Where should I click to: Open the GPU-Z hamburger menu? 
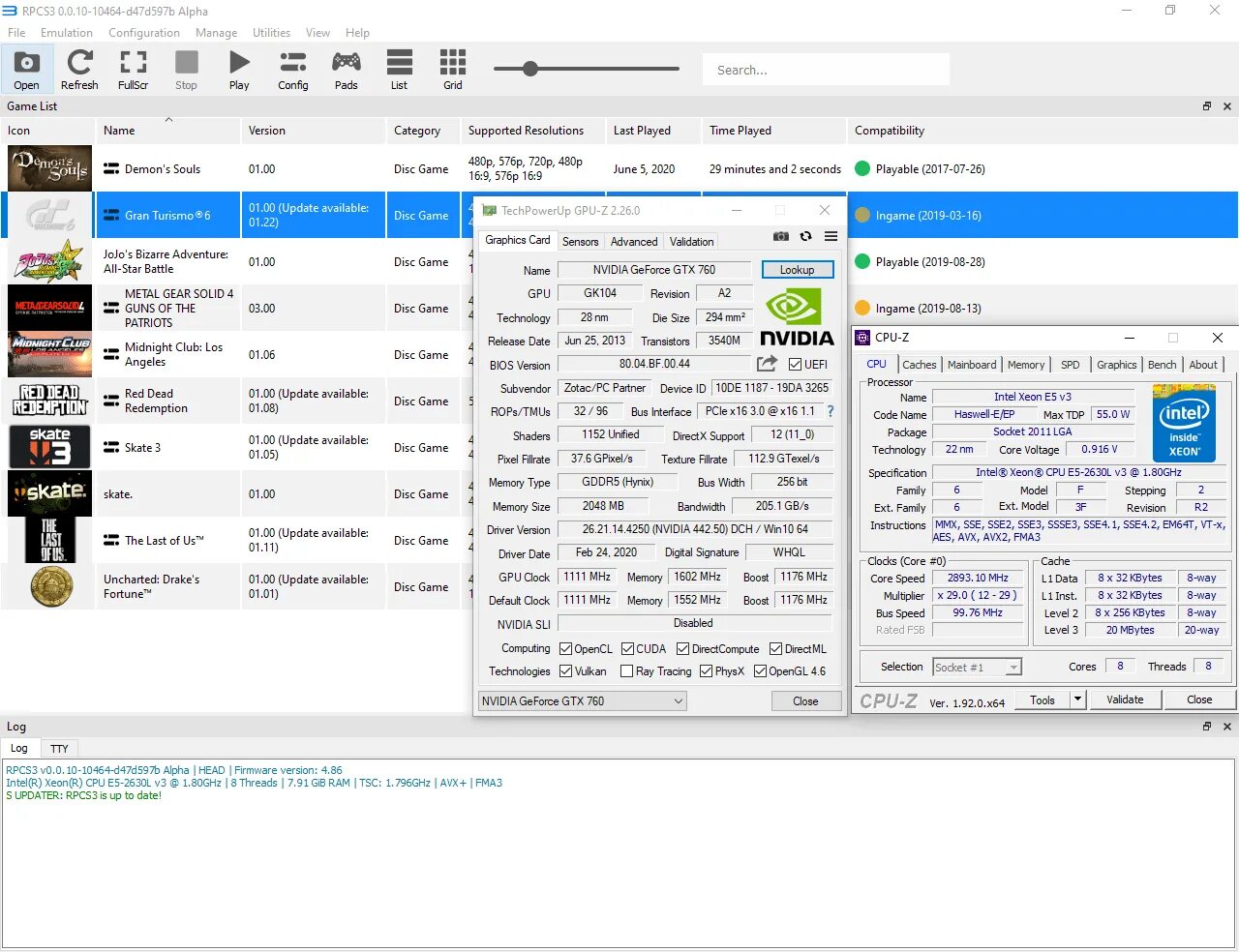click(x=831, y=236)
